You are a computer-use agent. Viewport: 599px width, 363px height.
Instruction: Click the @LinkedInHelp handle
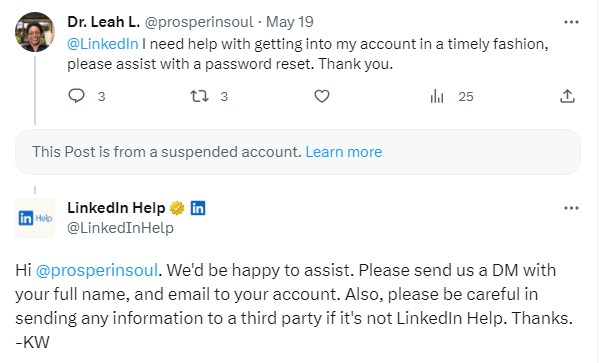(x=120, y=228)
